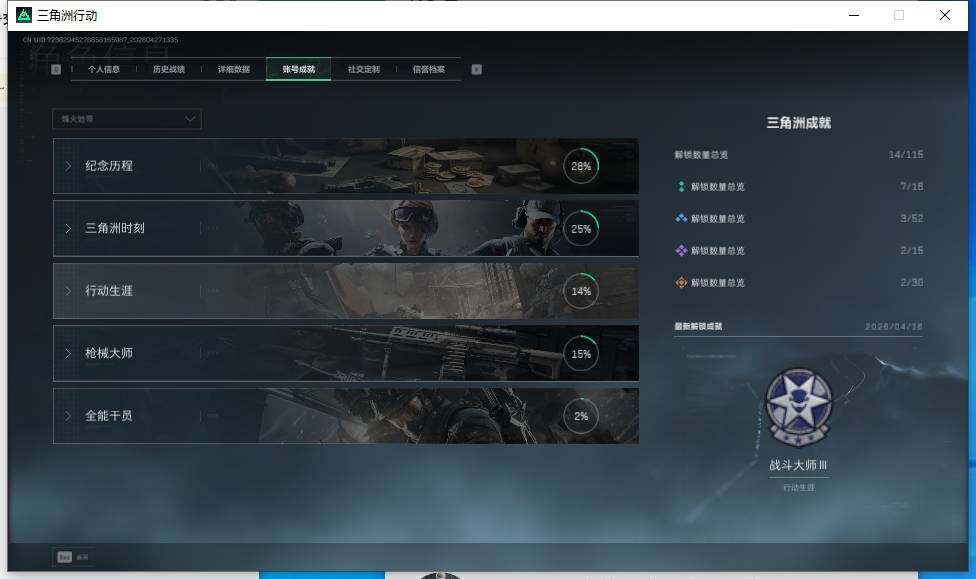Expand the 行动生涯 row chevron
Image resolution: width=976 pixels, height=579 pixels.
pos(68,291)
